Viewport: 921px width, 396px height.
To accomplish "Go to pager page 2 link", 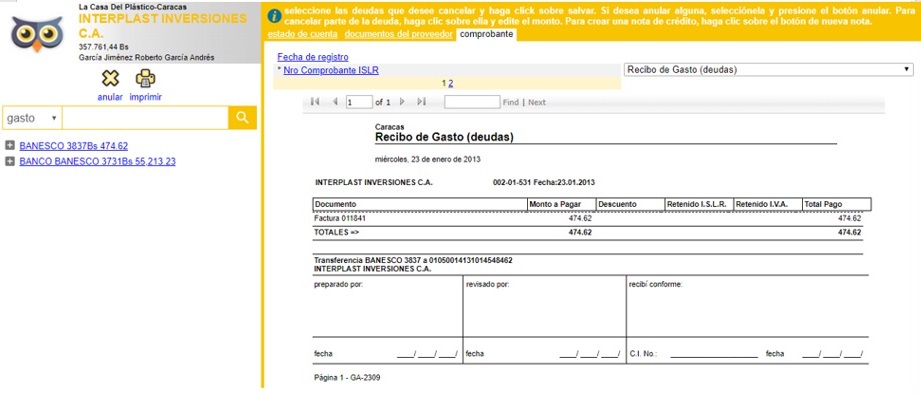I will point(451,83).
